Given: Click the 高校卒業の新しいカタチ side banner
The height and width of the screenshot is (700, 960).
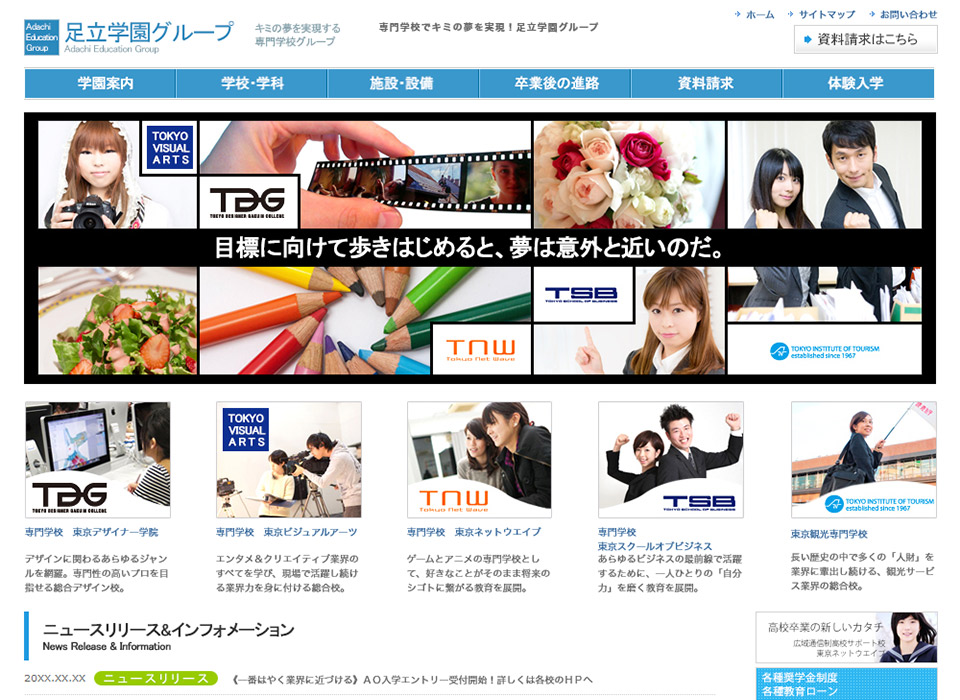Looking at the screenshot, I should (846, 637).
